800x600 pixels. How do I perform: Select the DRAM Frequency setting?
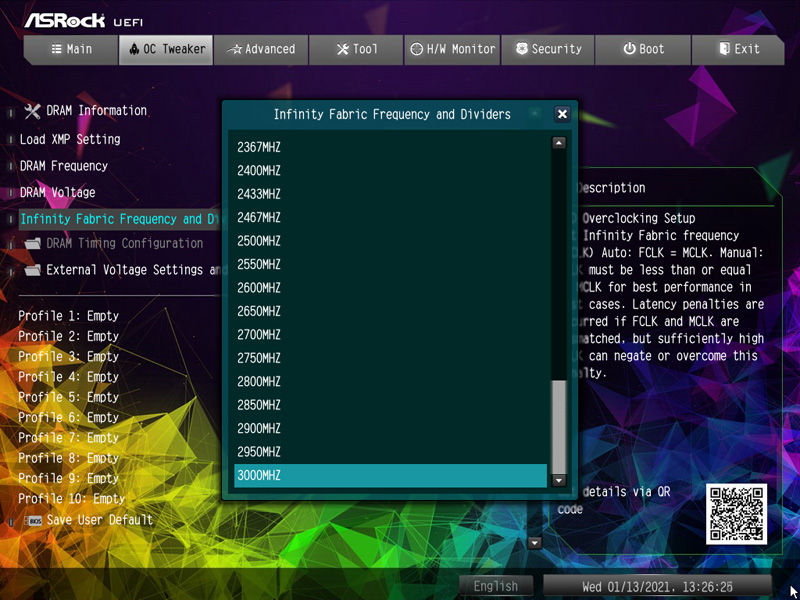click(x=64, y=166)
